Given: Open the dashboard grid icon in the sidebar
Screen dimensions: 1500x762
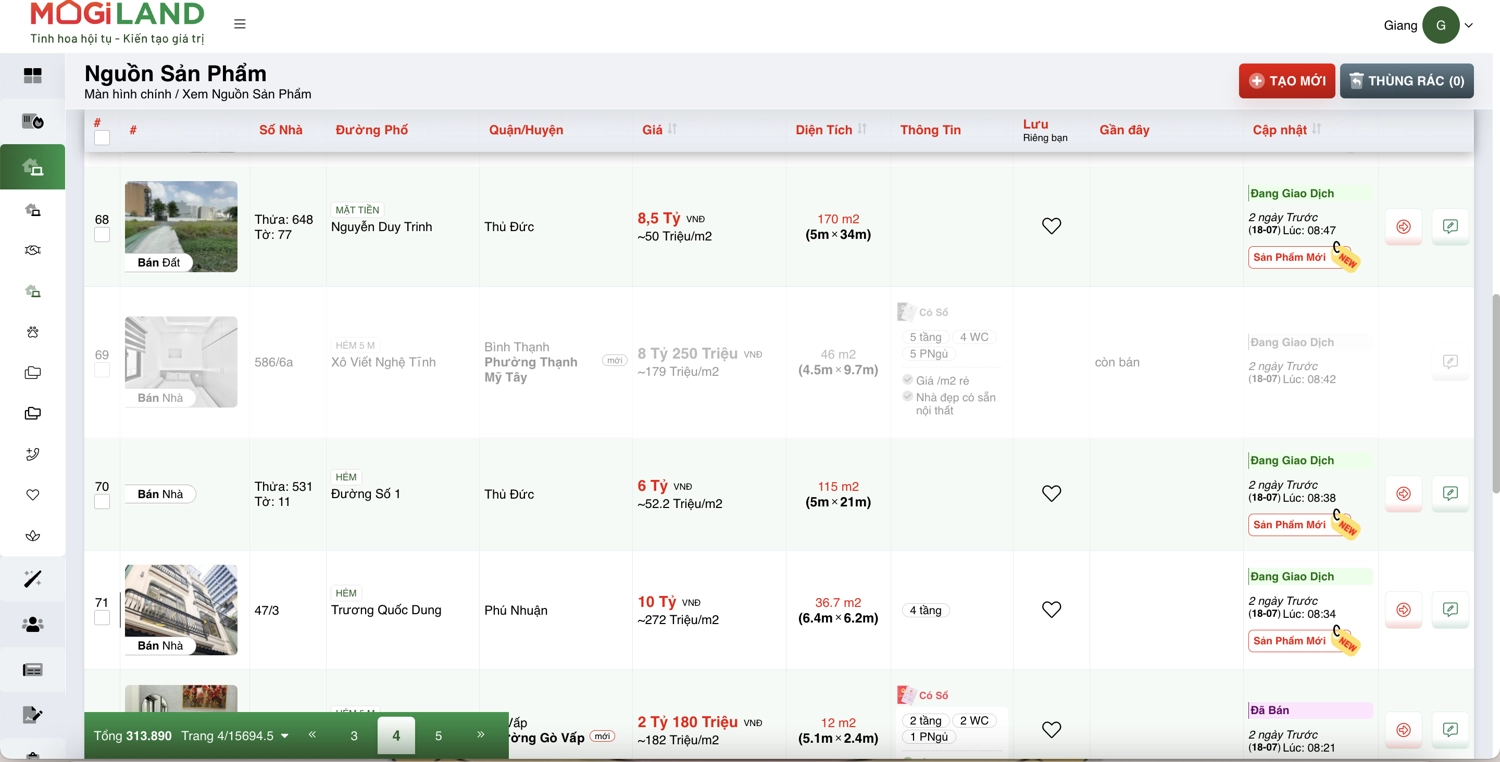Looking at the screenshot, I should (33, 76).
